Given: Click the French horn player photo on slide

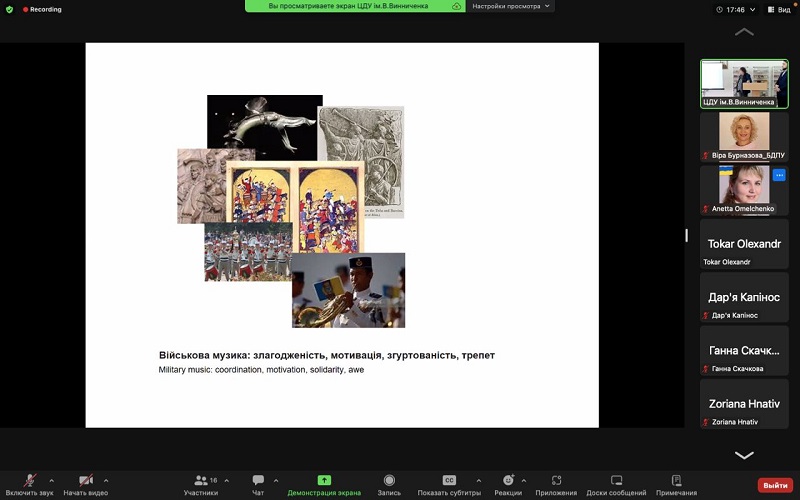Looking at the screenshot, I should coord(348,290).
